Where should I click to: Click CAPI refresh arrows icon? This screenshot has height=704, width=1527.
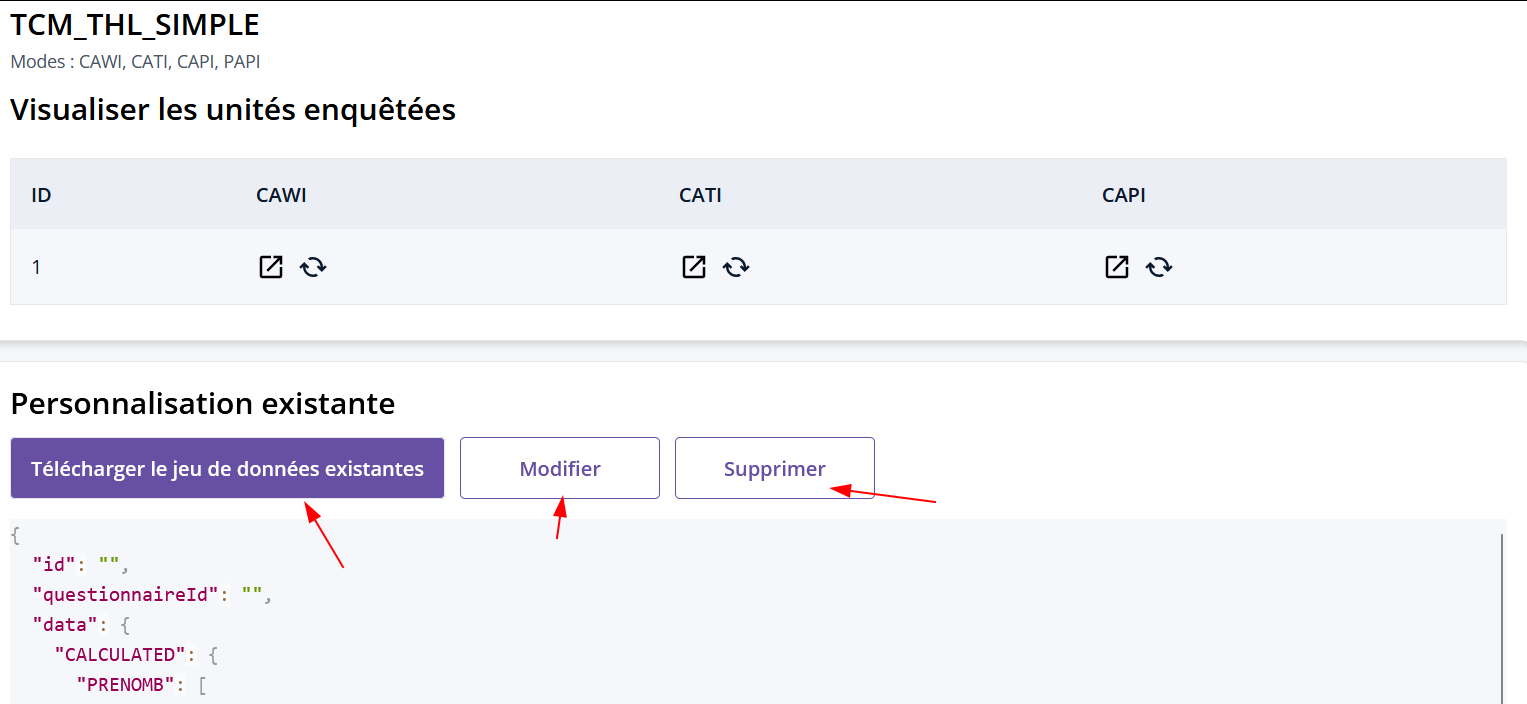pyautogui.click(x=1159, y=267)
